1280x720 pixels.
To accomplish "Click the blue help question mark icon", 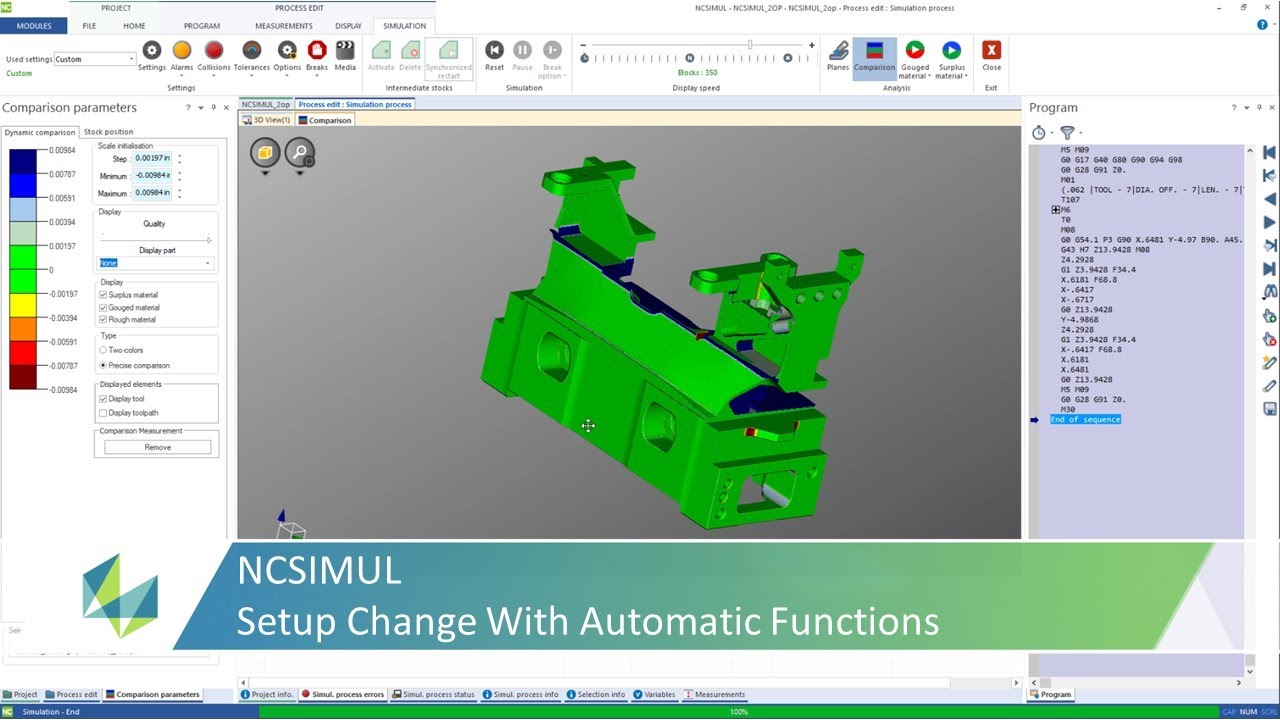I will [1262, 25].
